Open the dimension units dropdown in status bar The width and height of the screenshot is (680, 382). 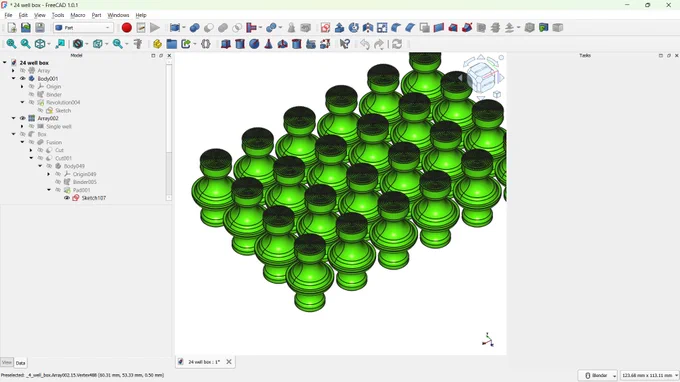point(649,375)
